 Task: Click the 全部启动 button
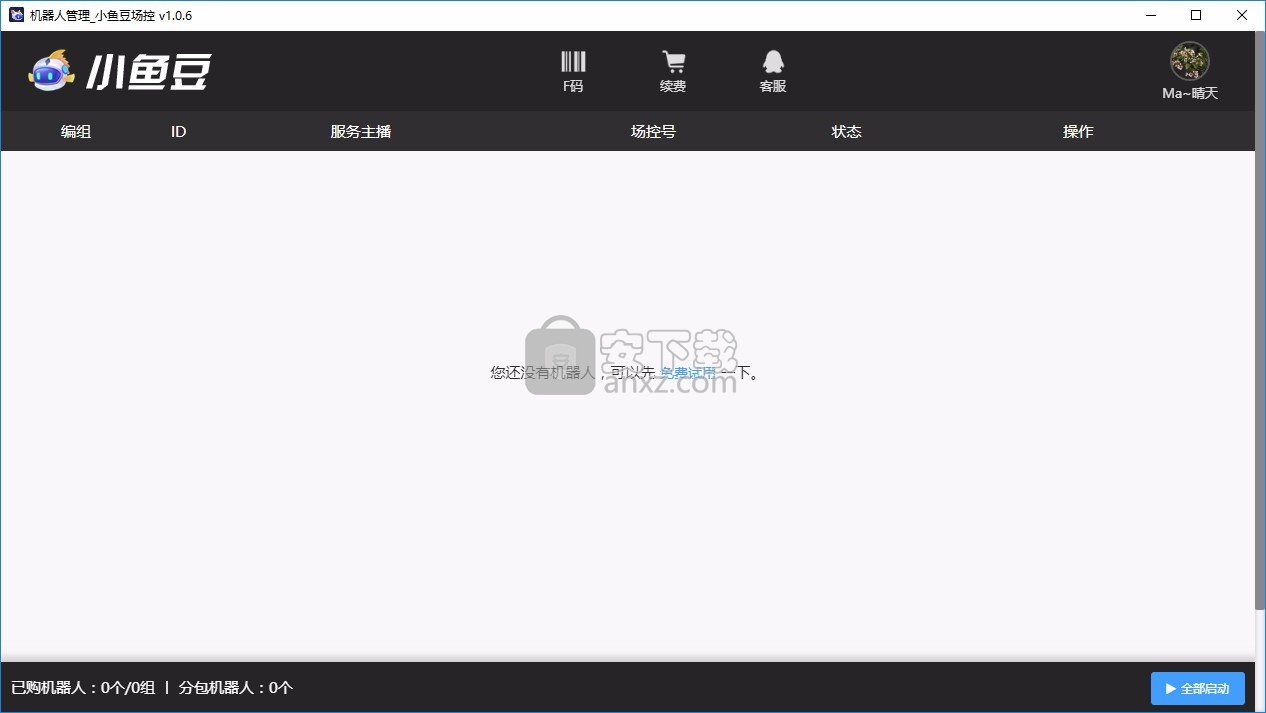point(1197,688)
